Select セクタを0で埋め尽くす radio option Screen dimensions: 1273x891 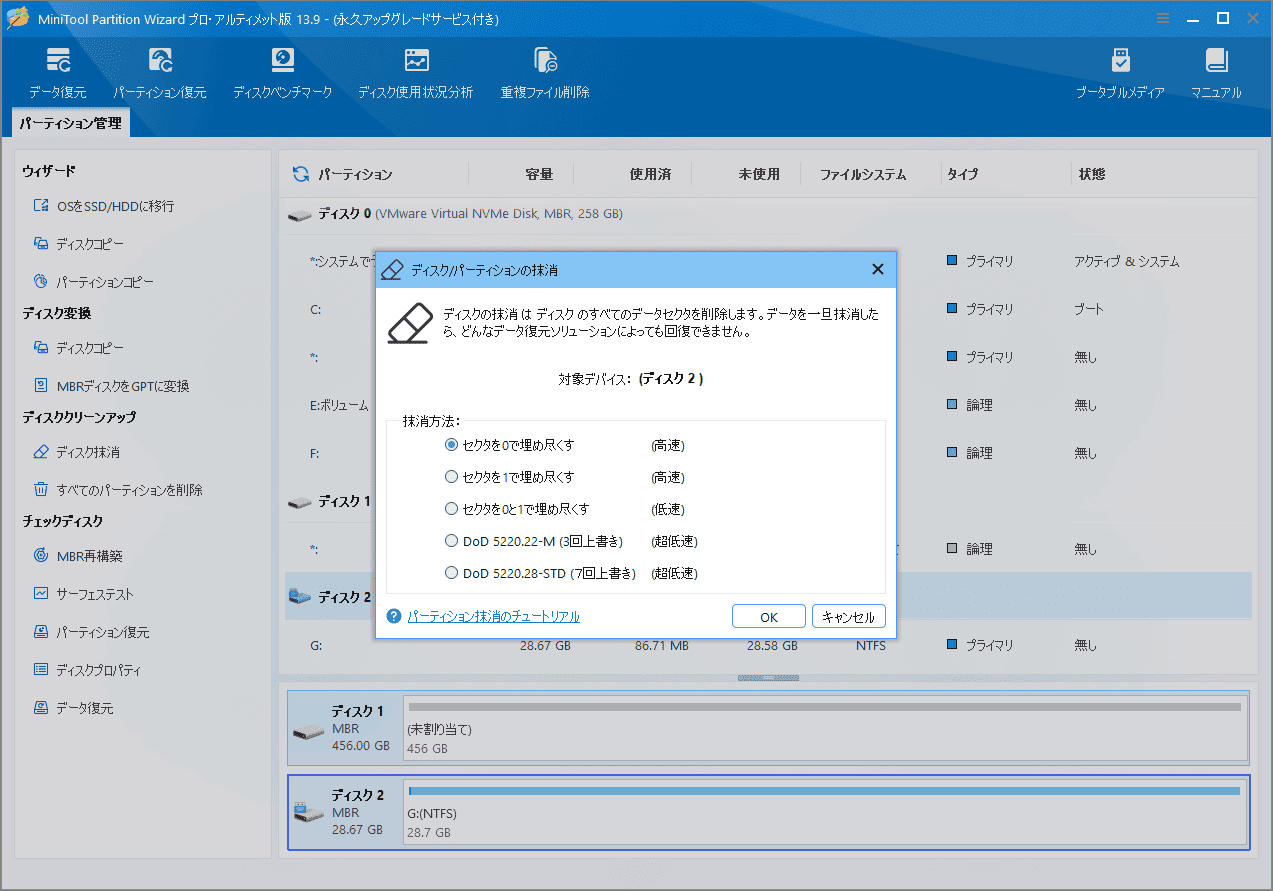510,445
